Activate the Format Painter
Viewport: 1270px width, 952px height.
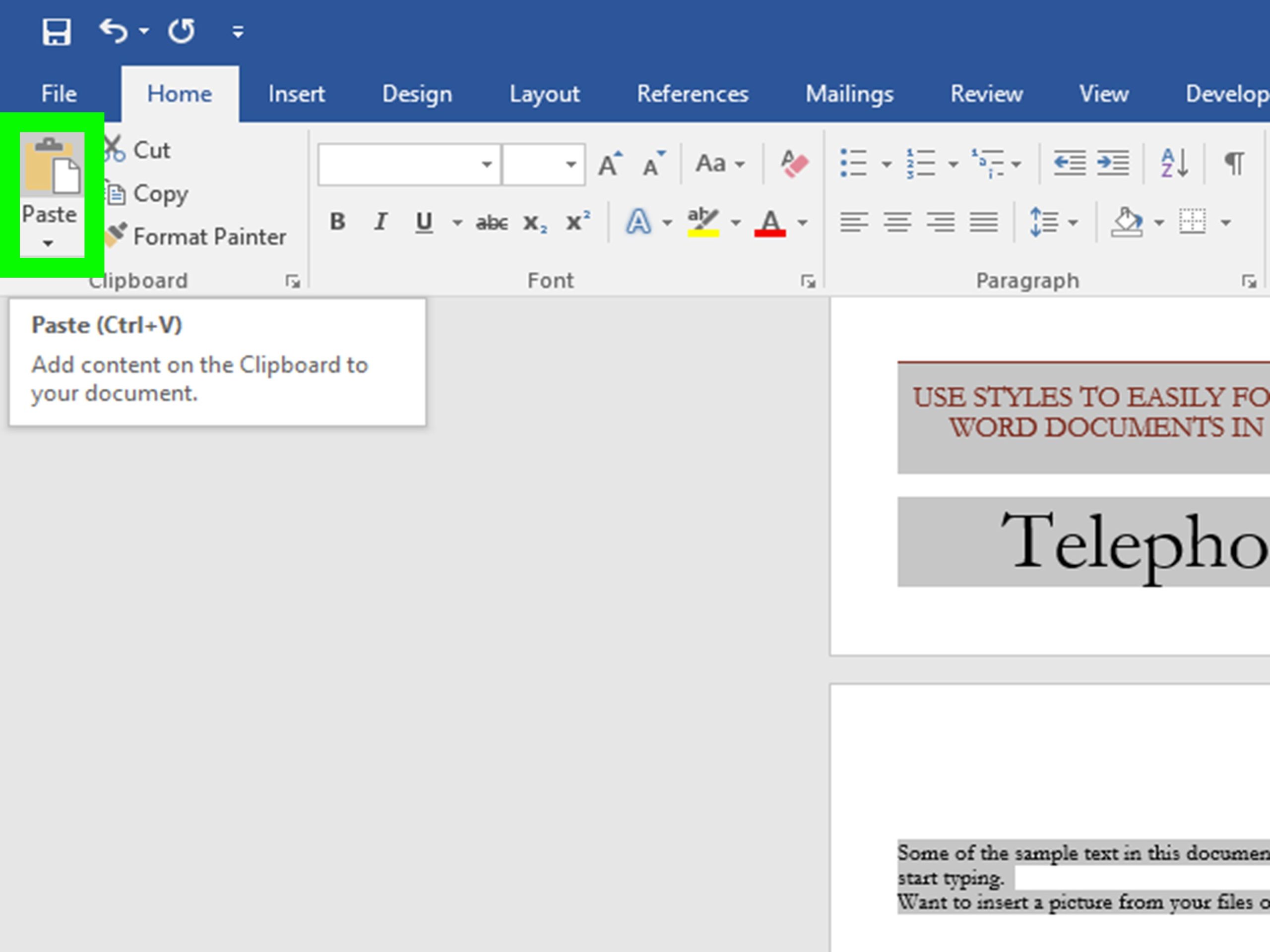click(196, 237)
